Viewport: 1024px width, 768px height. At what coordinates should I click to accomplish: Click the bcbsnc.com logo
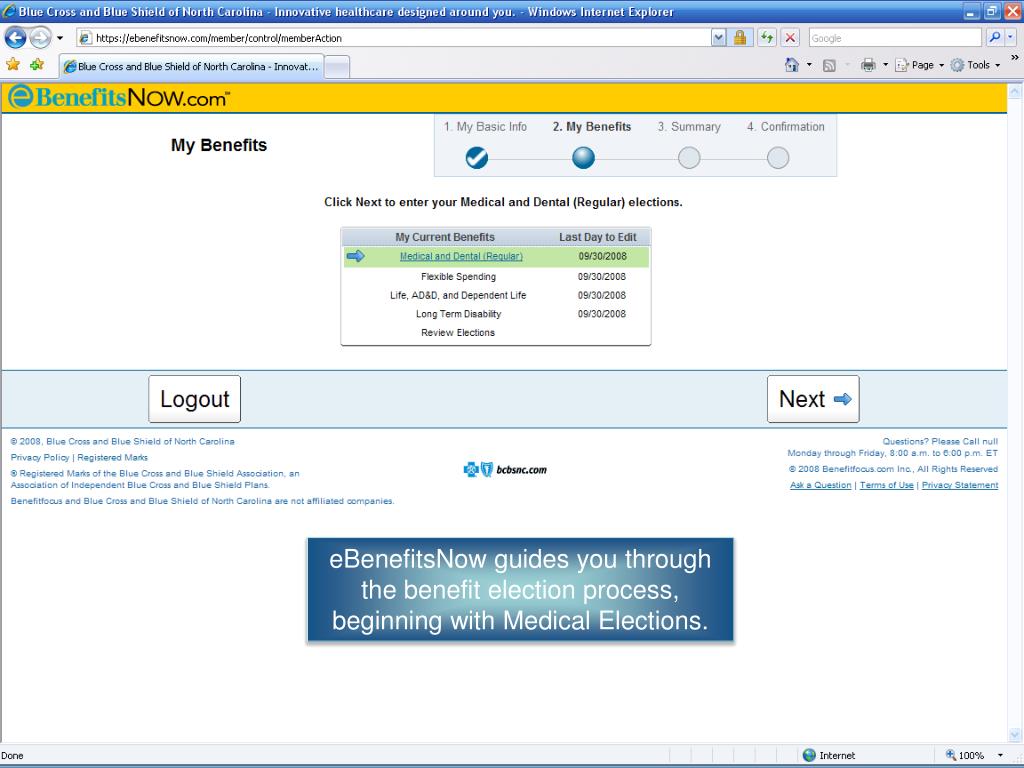click(x=505, y=470)
